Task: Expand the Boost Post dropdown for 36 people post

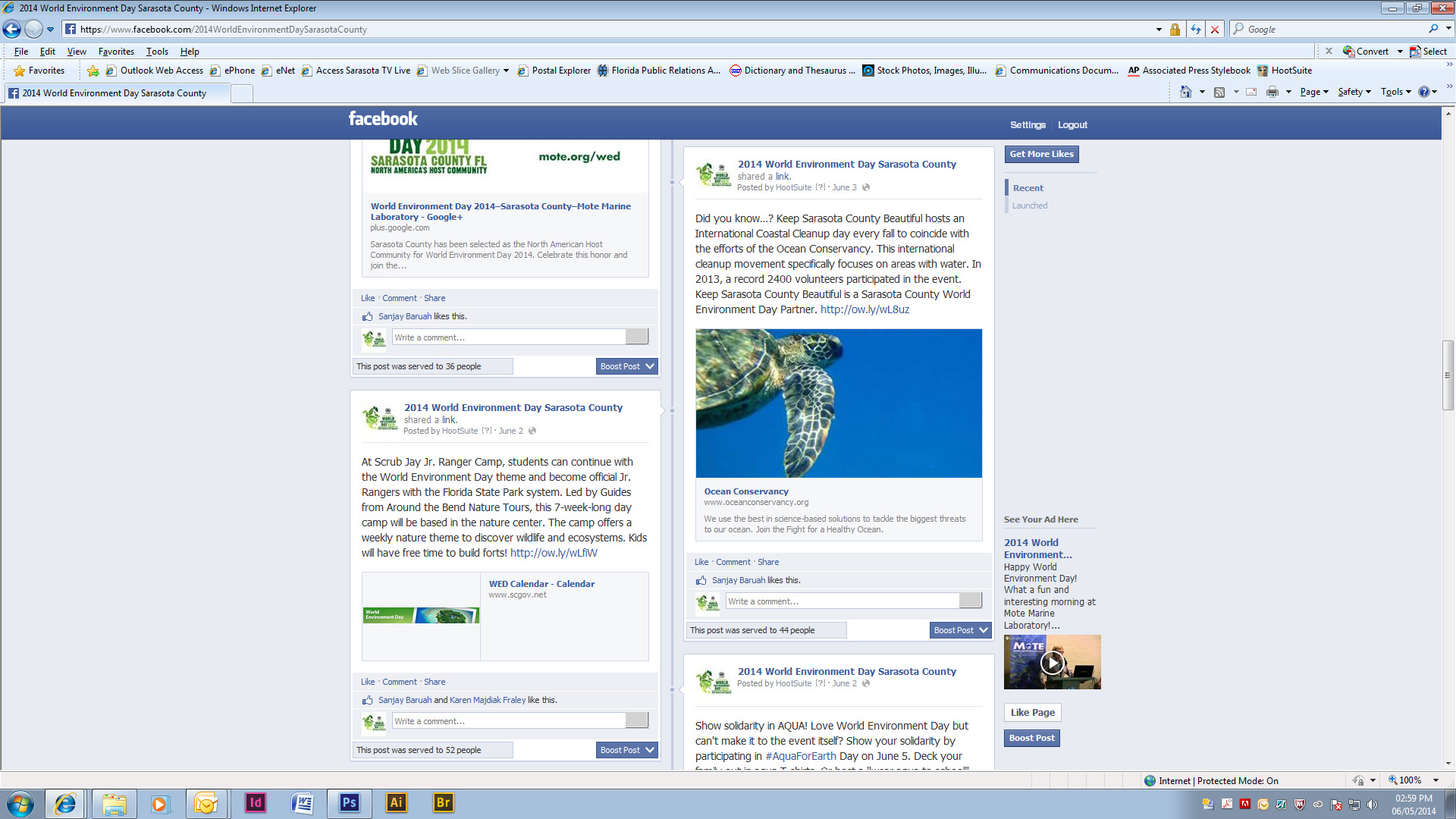Action: click(x=650, y=366)
